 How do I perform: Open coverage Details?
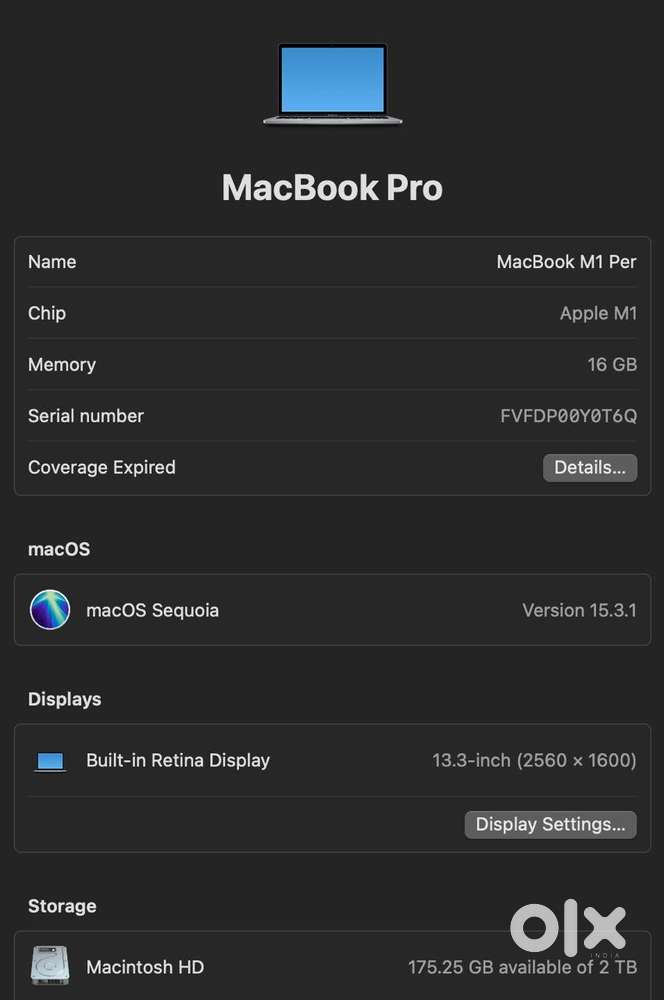click(x=590, y=467)
